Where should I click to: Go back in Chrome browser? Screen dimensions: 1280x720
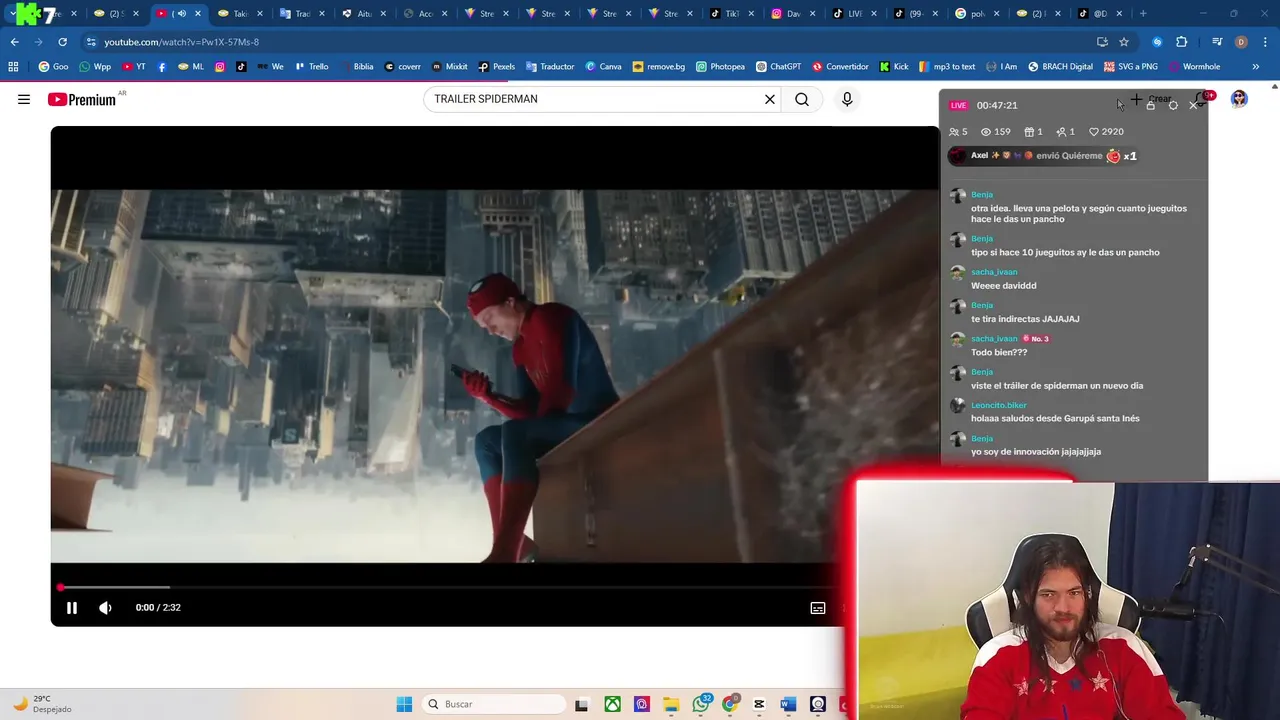point(14,42)
